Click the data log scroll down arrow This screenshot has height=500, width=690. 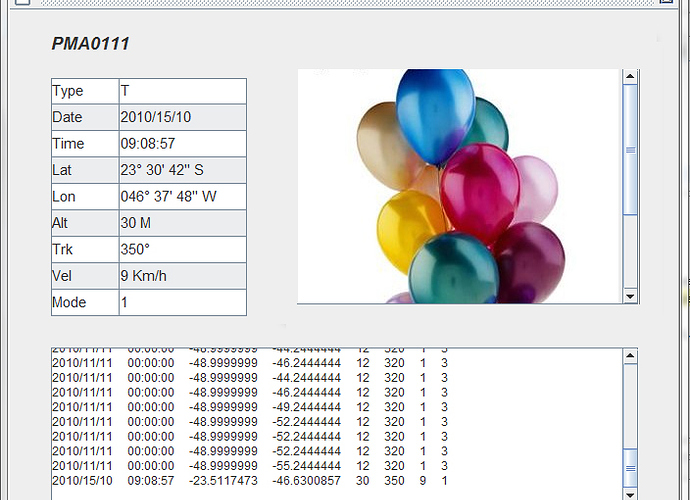click(x=630, y=494)
